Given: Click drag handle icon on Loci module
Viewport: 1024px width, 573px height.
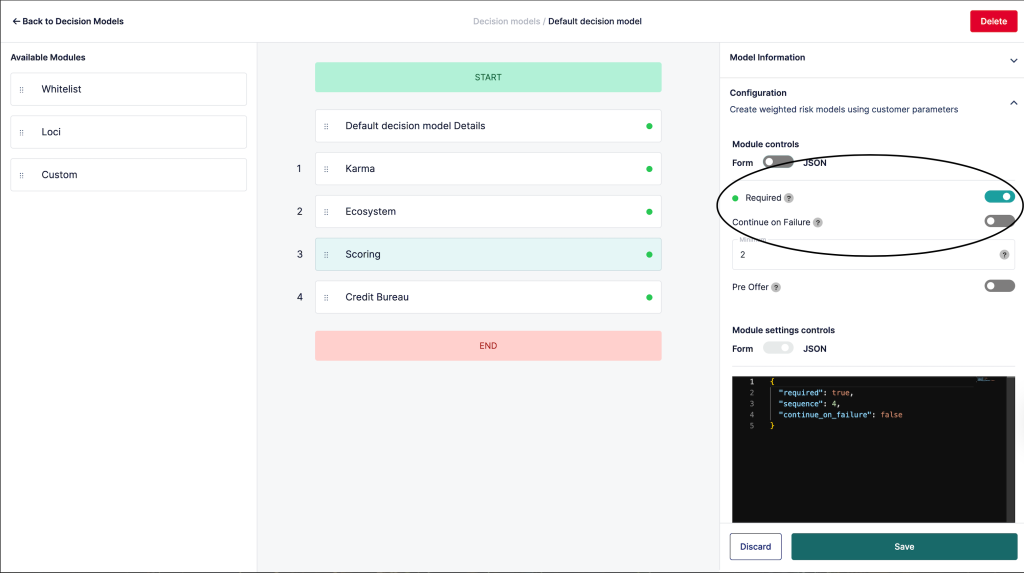Looking at the screenshot, I should pos(22,132).
